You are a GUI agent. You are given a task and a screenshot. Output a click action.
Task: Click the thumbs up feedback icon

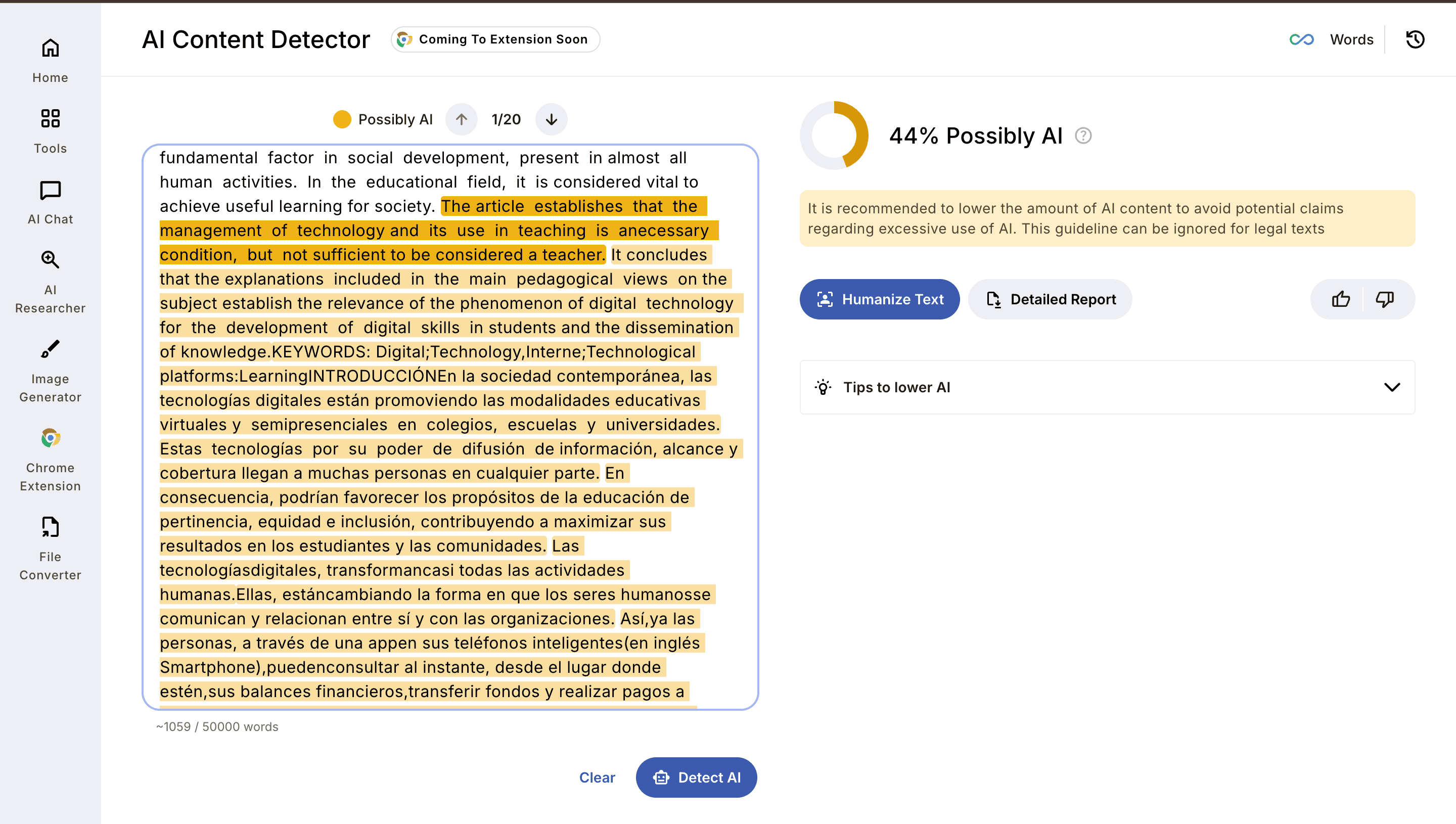[1341, 299]
